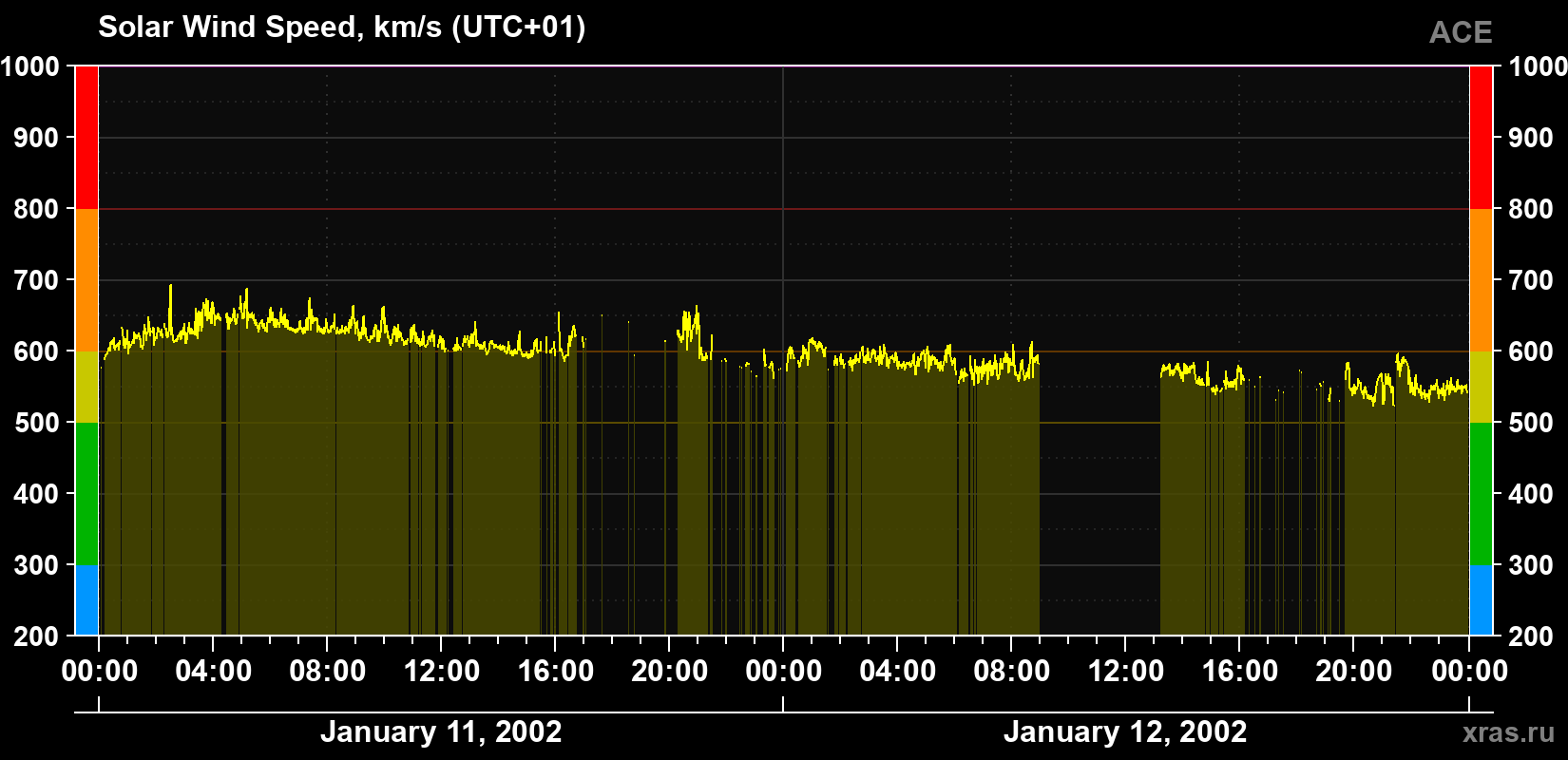
Task: Click the data gap near 12:00 January 12
Action: (x=1100, y=494)
